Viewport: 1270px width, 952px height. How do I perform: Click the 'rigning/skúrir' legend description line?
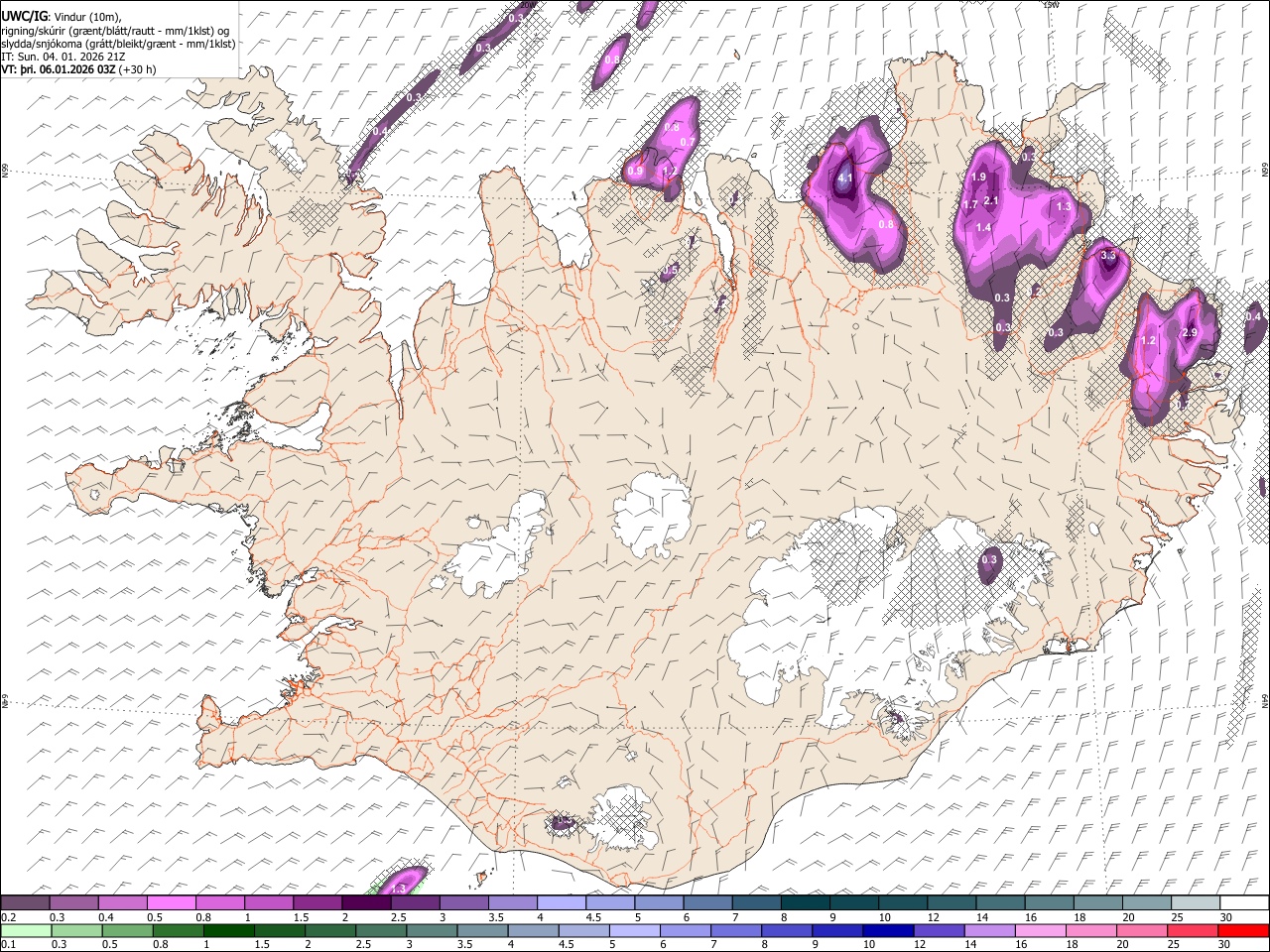(x=115, y=31)
